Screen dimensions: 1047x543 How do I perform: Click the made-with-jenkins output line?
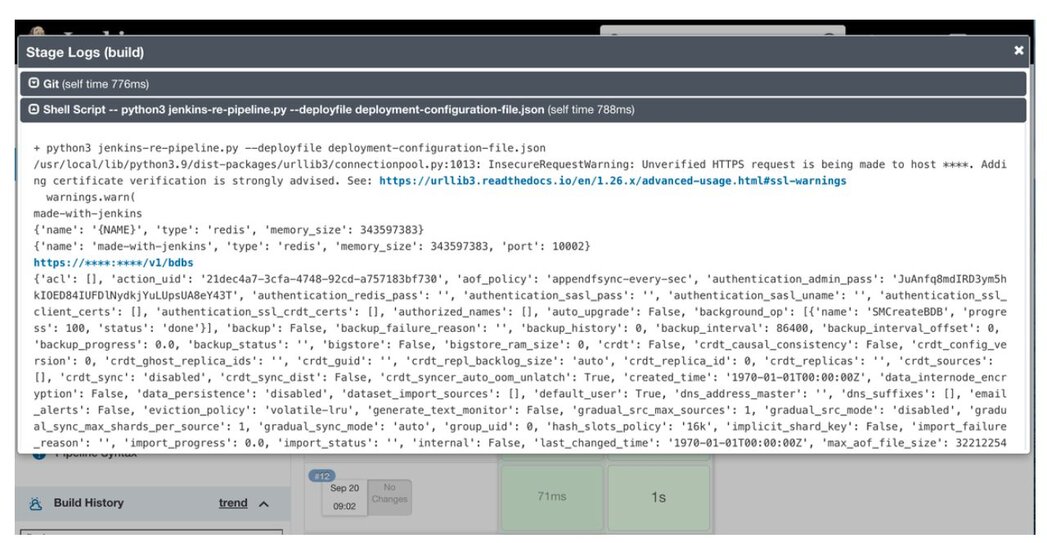pyautogui.click(x=87, y=214)
